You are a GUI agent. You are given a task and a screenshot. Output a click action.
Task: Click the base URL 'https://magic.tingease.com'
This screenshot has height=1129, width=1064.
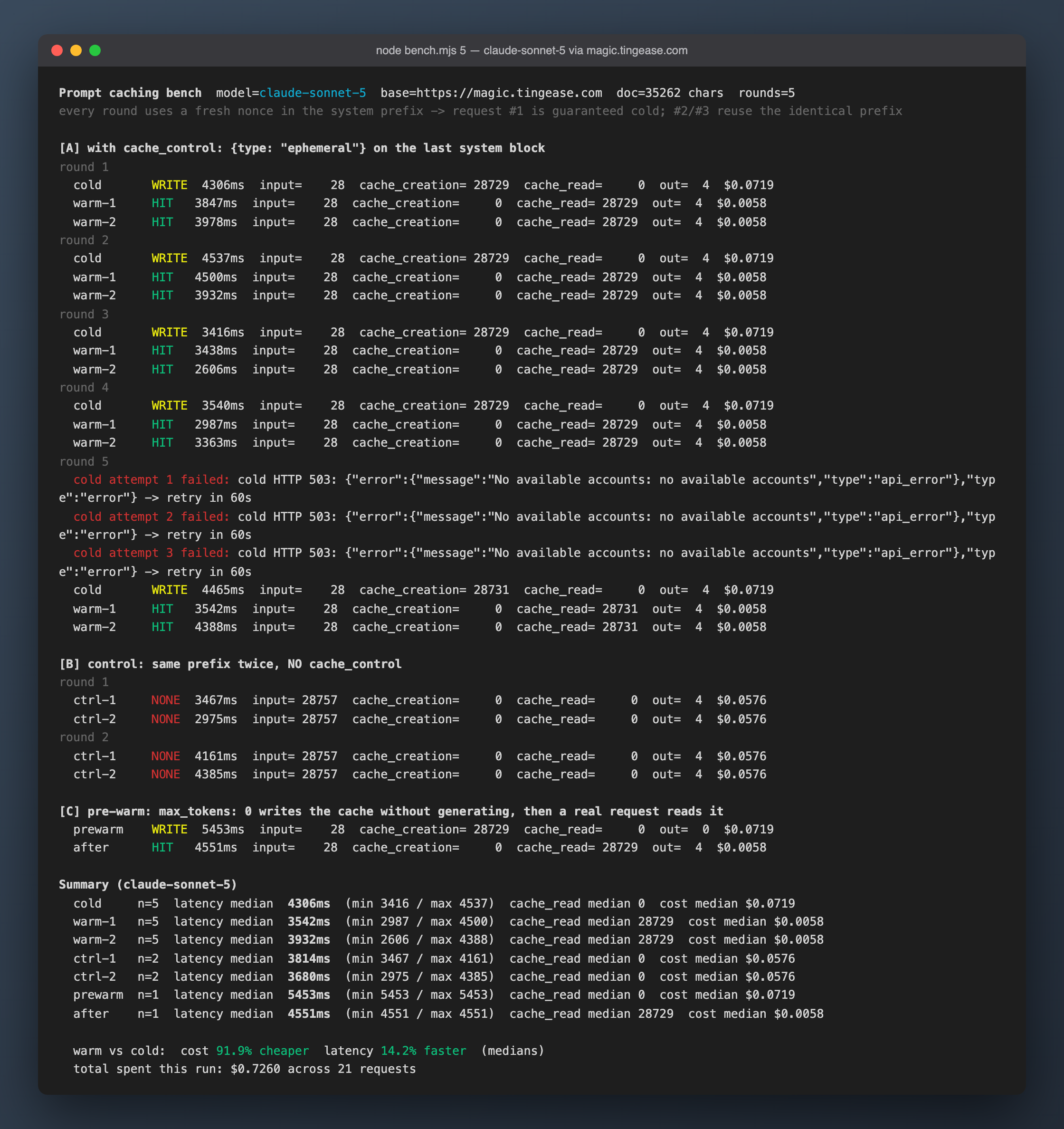click(509, 93)
